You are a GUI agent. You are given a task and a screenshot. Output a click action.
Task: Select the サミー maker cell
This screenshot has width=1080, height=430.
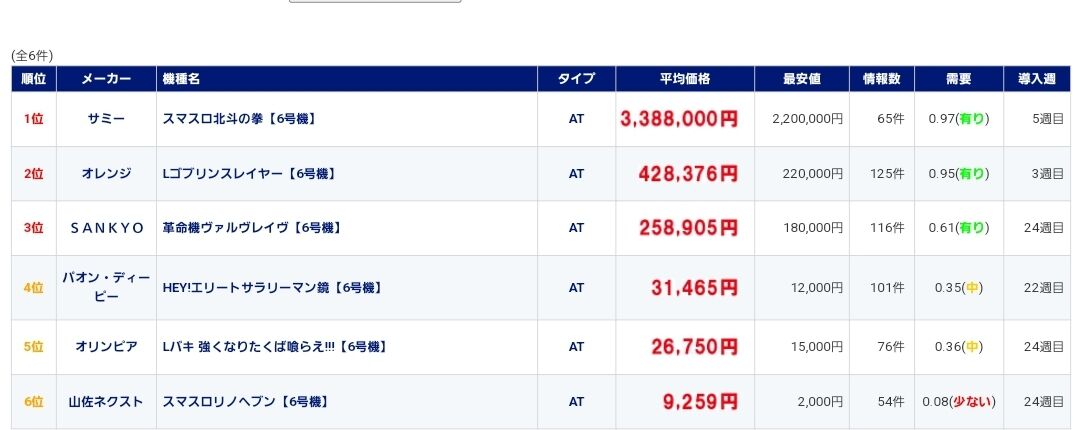[107, 119]
